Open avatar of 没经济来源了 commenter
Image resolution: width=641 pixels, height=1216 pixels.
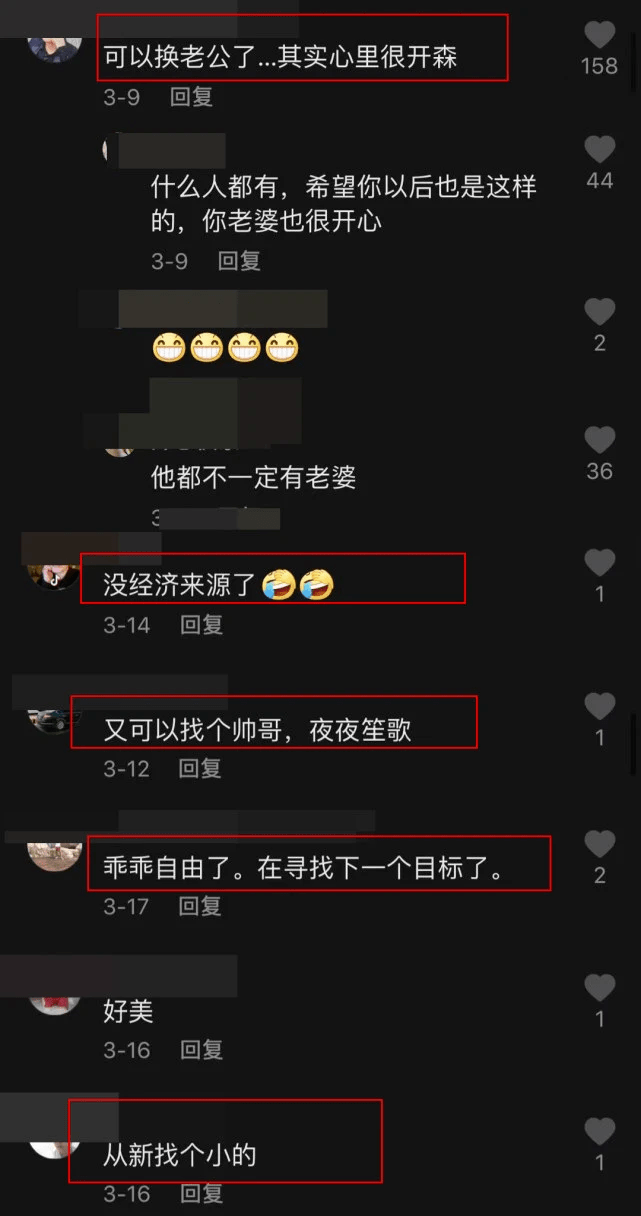point(54,576)
